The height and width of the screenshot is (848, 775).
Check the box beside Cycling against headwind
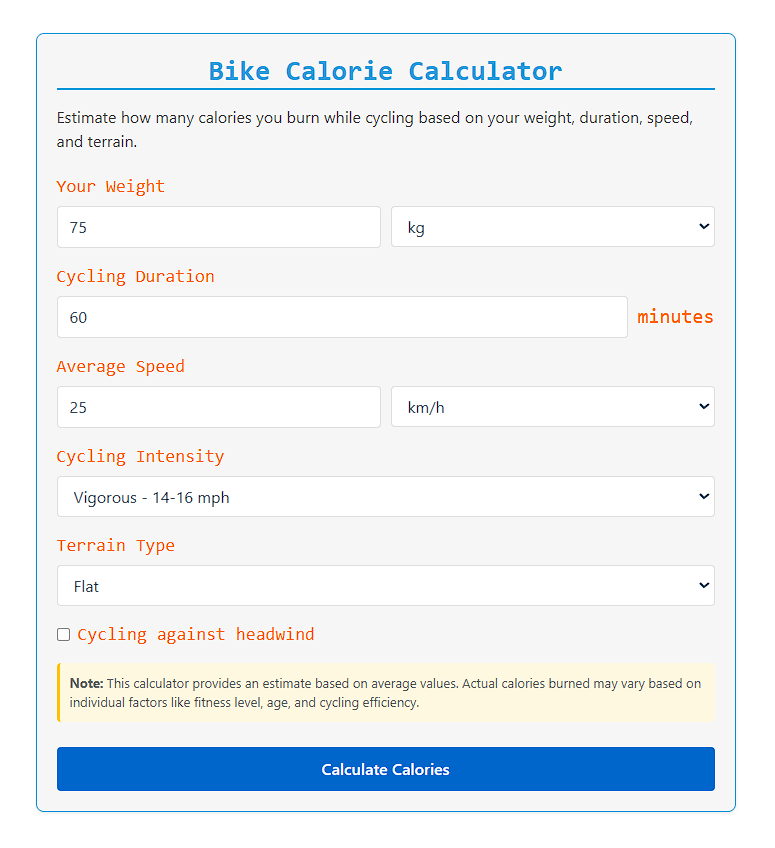click(63, 634)
